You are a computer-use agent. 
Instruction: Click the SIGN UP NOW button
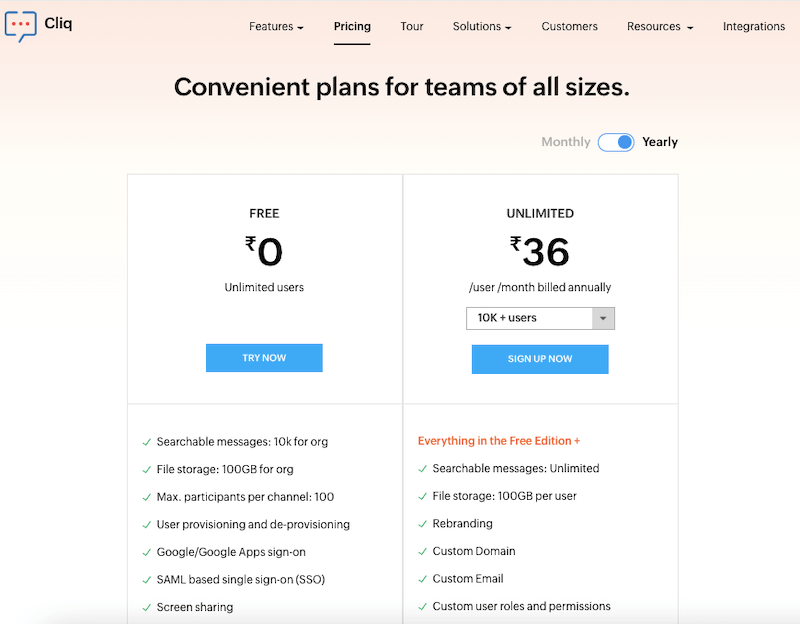coord(540,359)
